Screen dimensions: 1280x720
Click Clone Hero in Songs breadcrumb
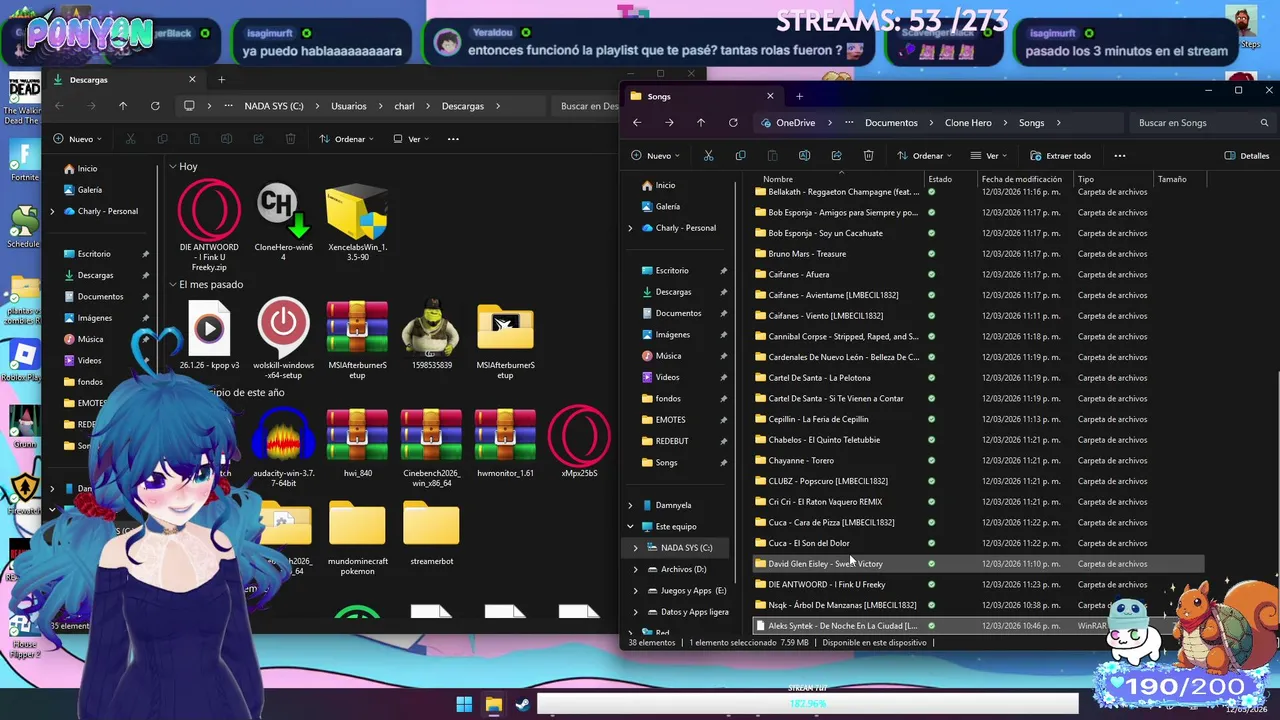(968, 123)
